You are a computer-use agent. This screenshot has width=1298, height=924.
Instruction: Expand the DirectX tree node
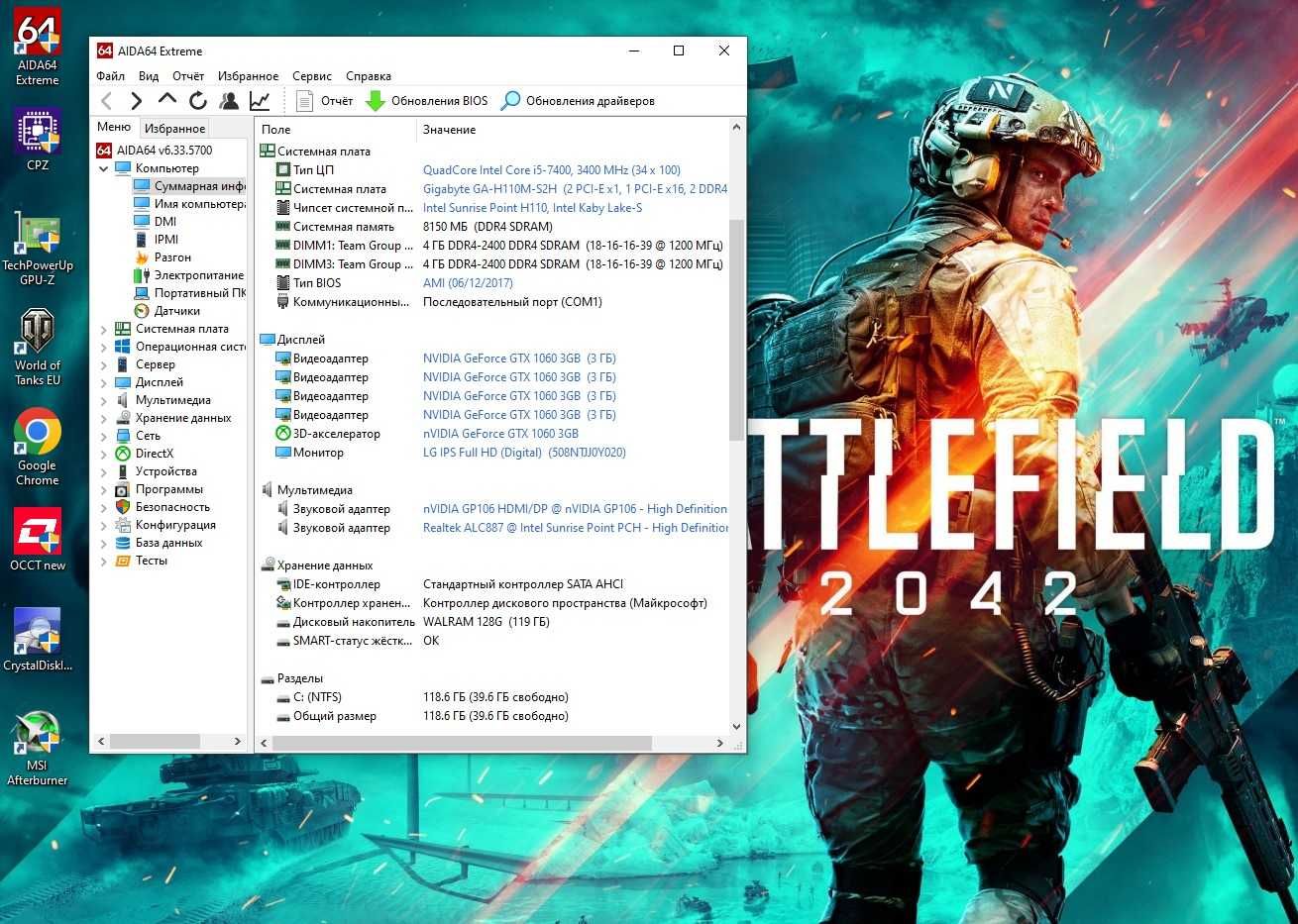point(103,454)
